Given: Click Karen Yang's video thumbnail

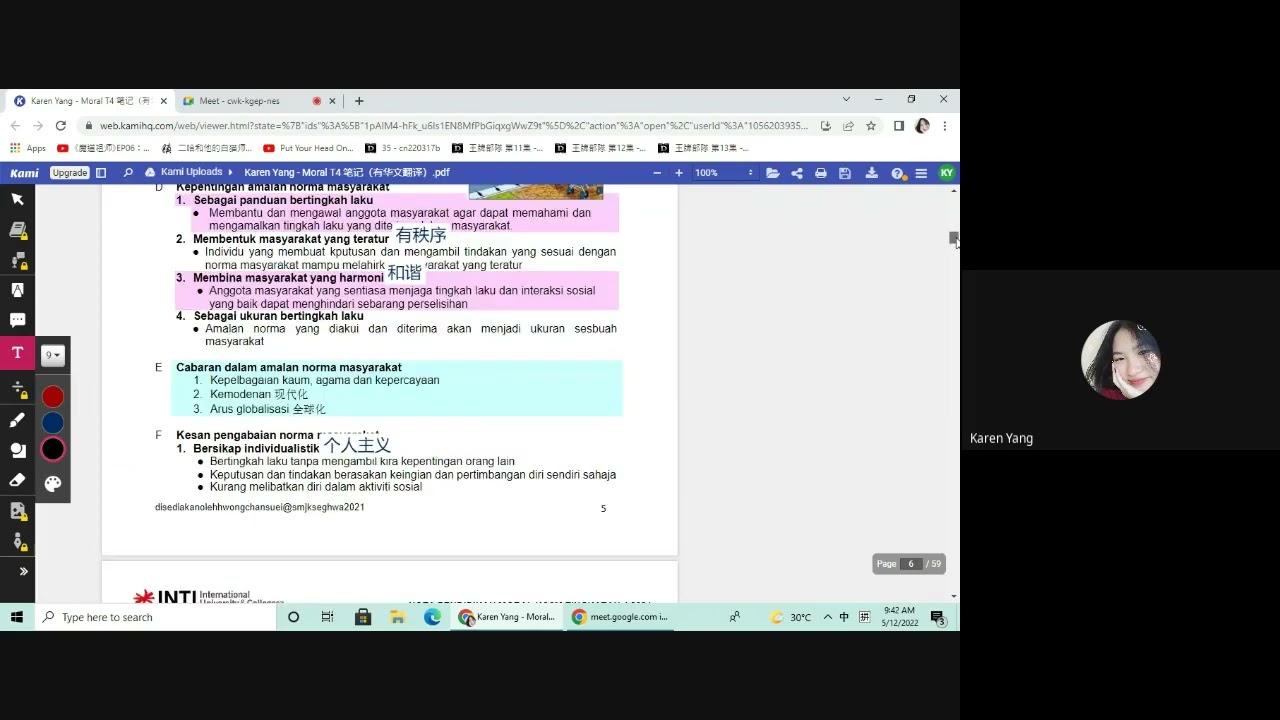Looking at the screenshot, I should (1120, 360).
